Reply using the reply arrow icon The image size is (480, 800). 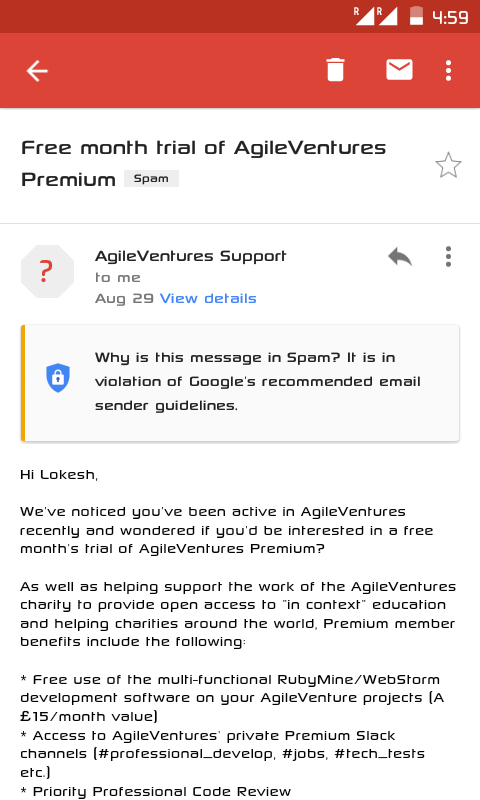(x=400, y=257)
